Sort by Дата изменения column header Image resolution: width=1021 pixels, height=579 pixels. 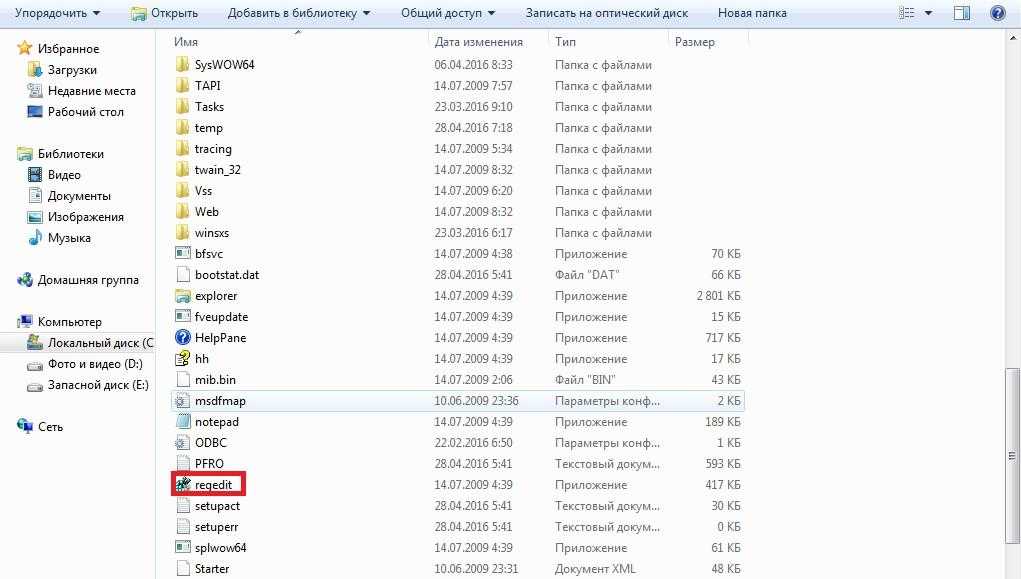pyautogui.click(x=479, y=42)
